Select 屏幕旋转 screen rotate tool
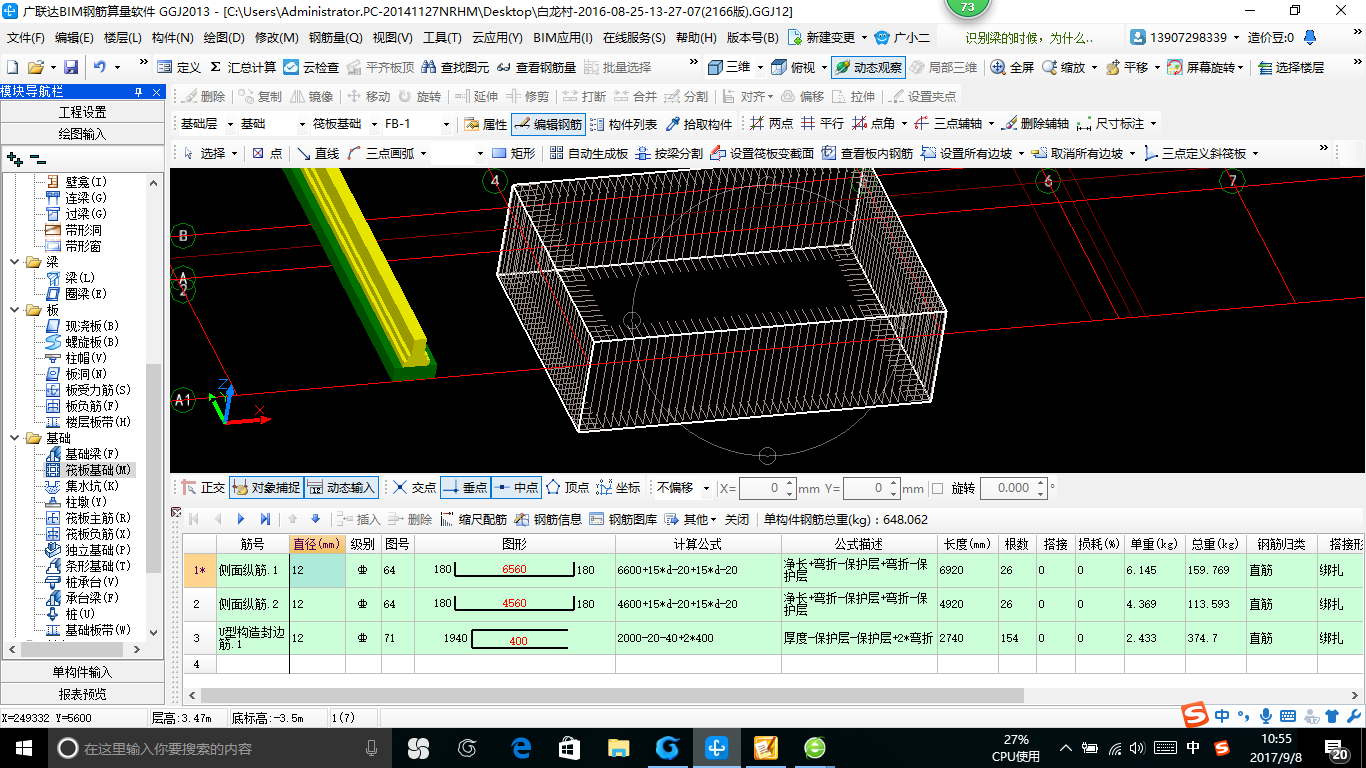This screenshot has width=1366, height=768. click(x=1205, y=67)
